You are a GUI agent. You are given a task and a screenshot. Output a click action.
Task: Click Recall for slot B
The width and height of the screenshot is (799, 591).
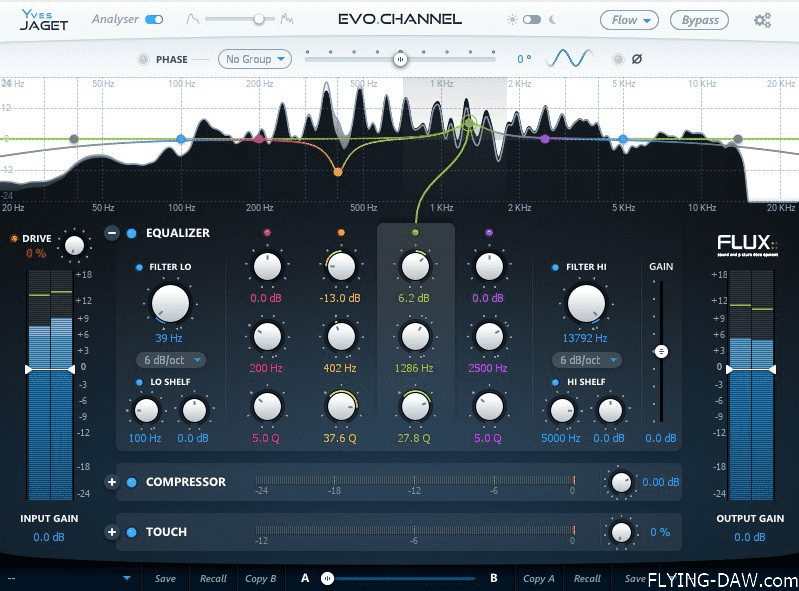tap(587, 579)
